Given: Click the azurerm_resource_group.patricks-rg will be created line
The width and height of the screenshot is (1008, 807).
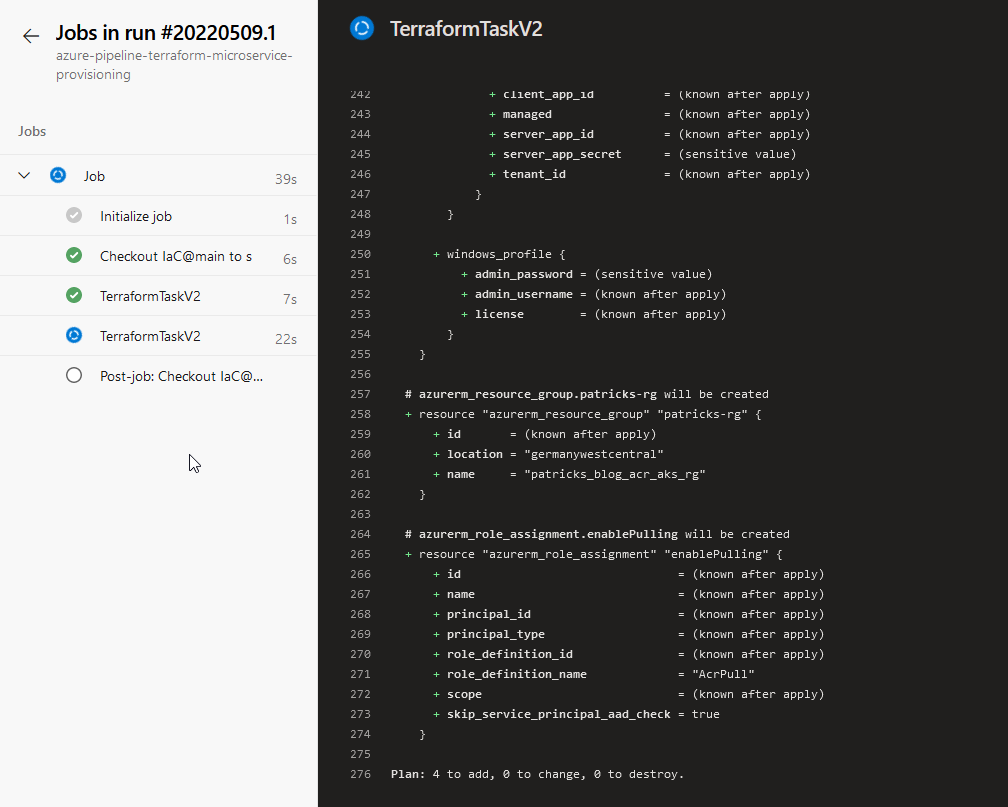Looking at the screenshot, I should pos(587,394).
